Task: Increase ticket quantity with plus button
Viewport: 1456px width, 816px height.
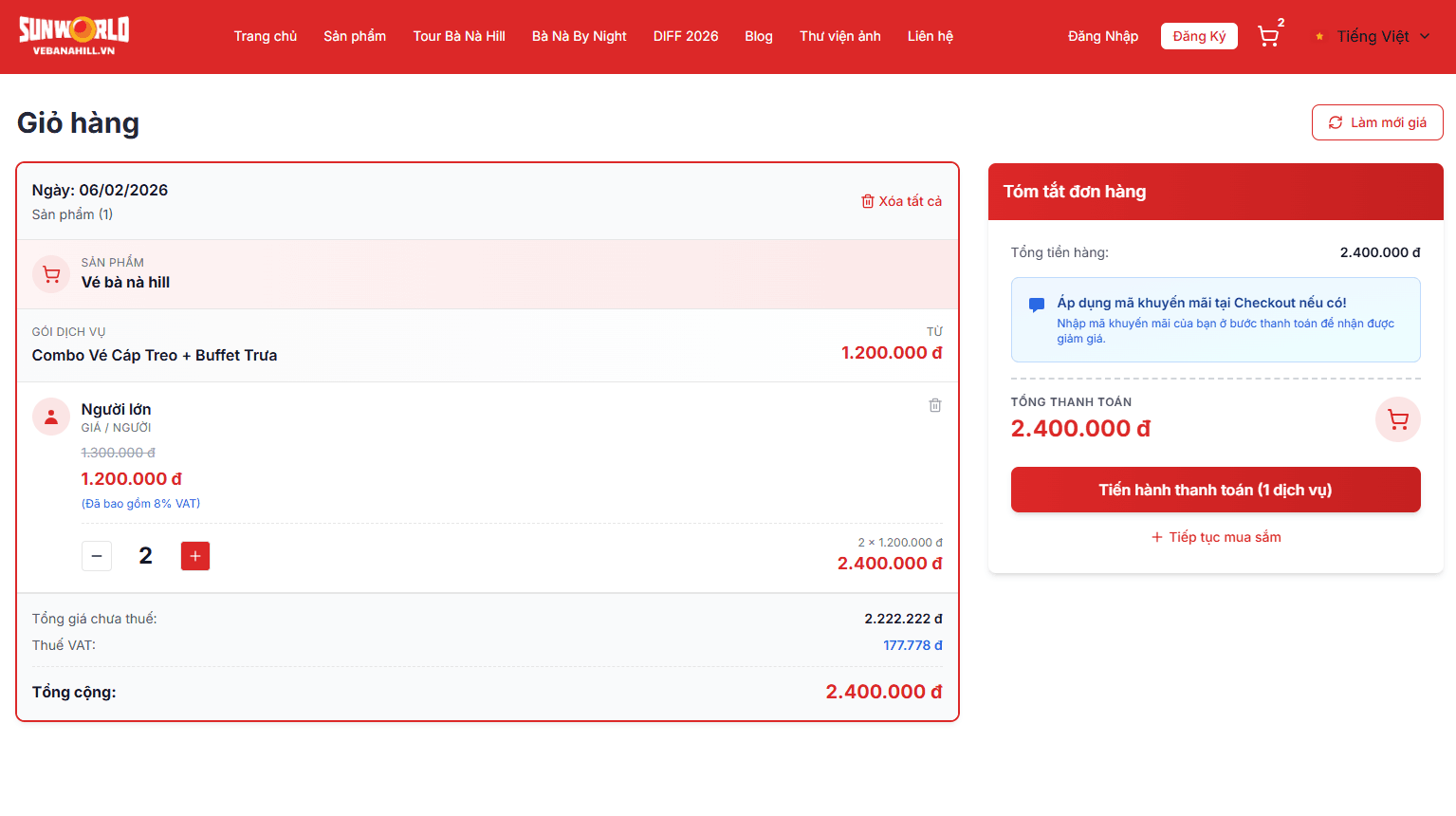Action: coord(195,556)
